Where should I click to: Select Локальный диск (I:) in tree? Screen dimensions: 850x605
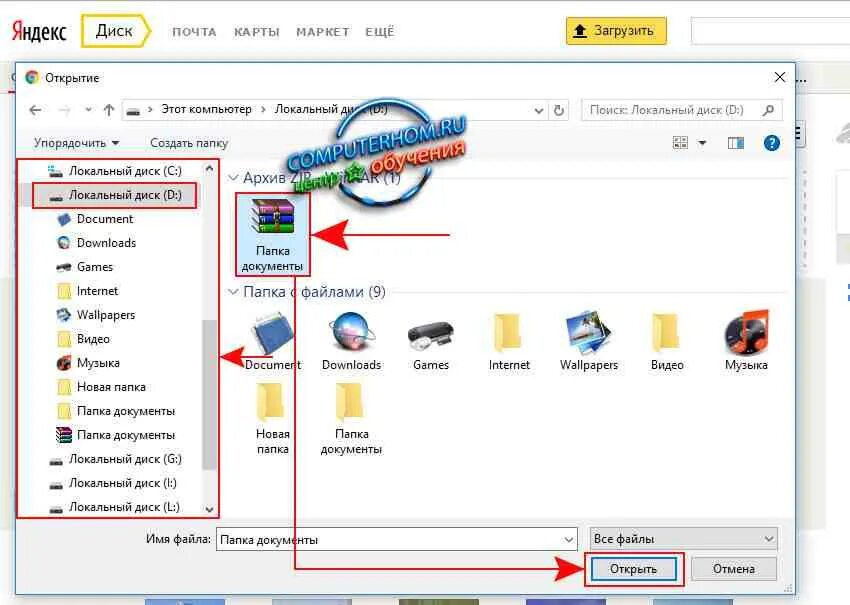coord(113,483)
